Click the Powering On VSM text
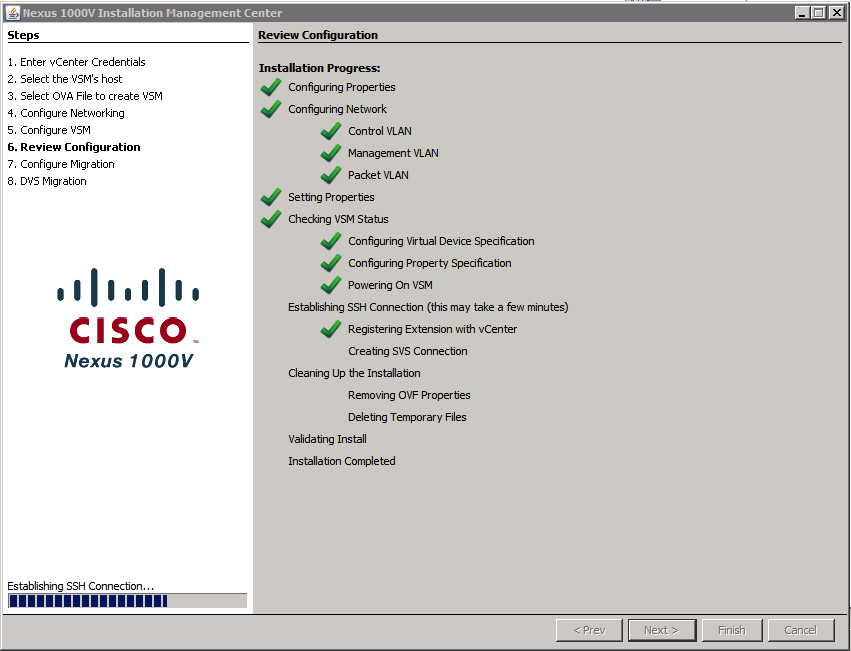 tap(390, 285)
